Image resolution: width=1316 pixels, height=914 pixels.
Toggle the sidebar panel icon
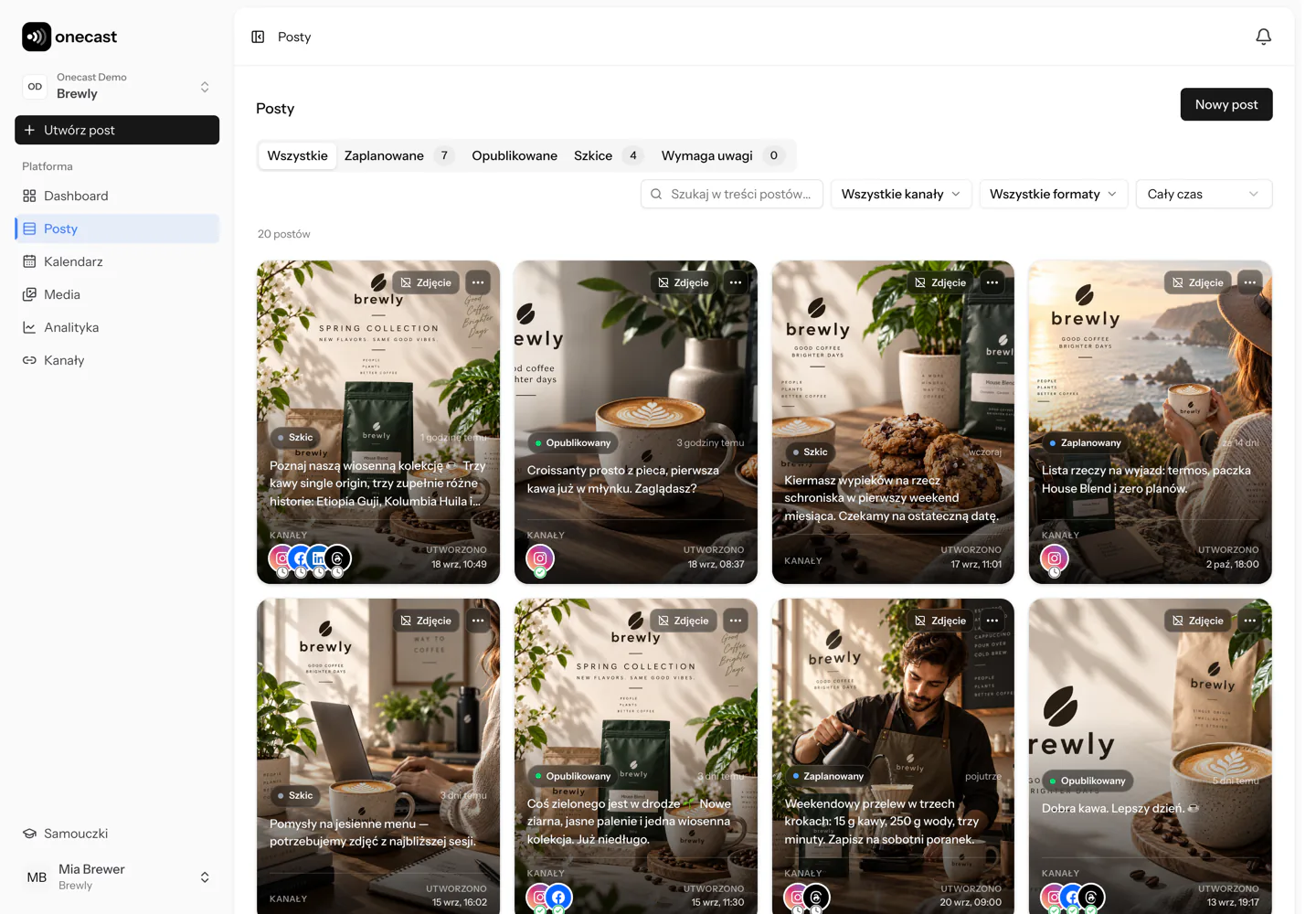[258, 37]
